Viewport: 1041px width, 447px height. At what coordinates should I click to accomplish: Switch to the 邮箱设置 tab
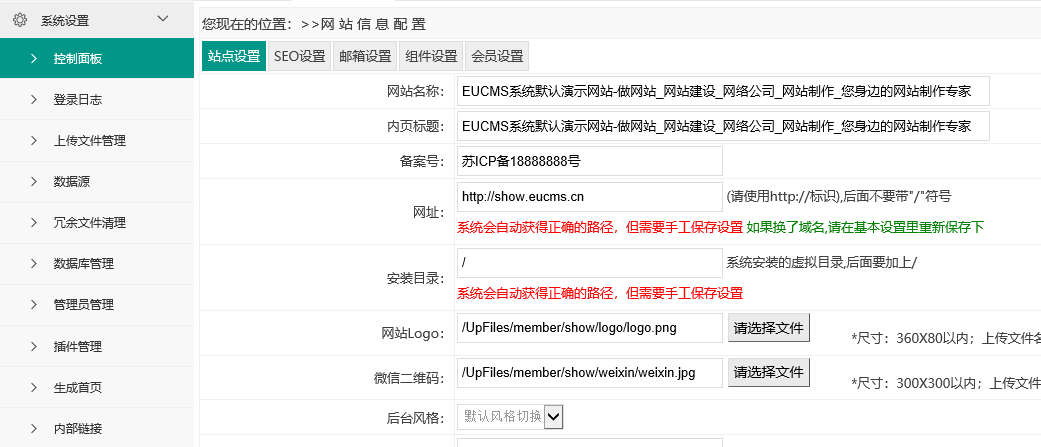pyautogui.click(x=365, y=56)
